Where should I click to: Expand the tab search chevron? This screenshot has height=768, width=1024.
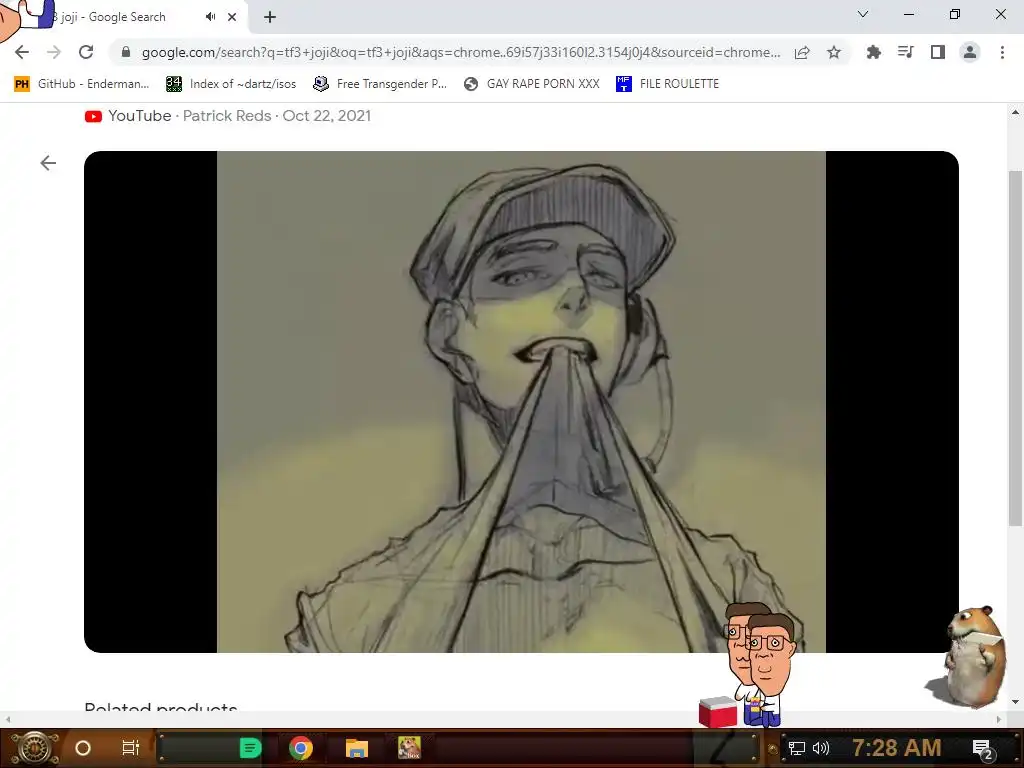[x=863, y=14]
